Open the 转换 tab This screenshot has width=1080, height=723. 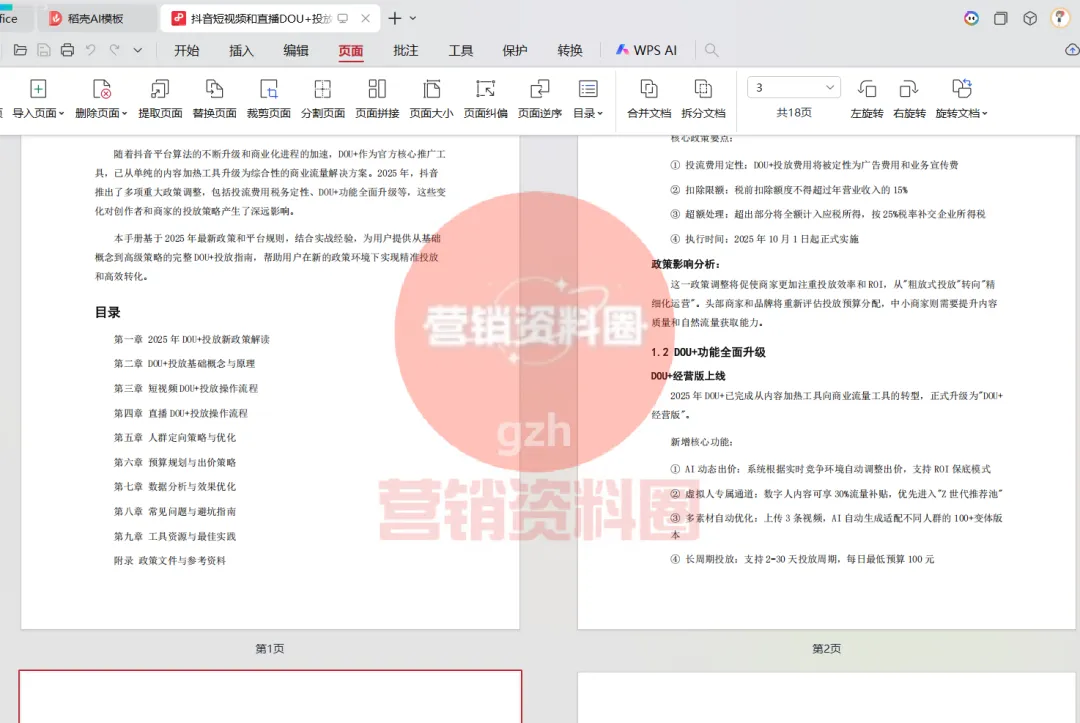pyautogui.click(x=570, y=50)
